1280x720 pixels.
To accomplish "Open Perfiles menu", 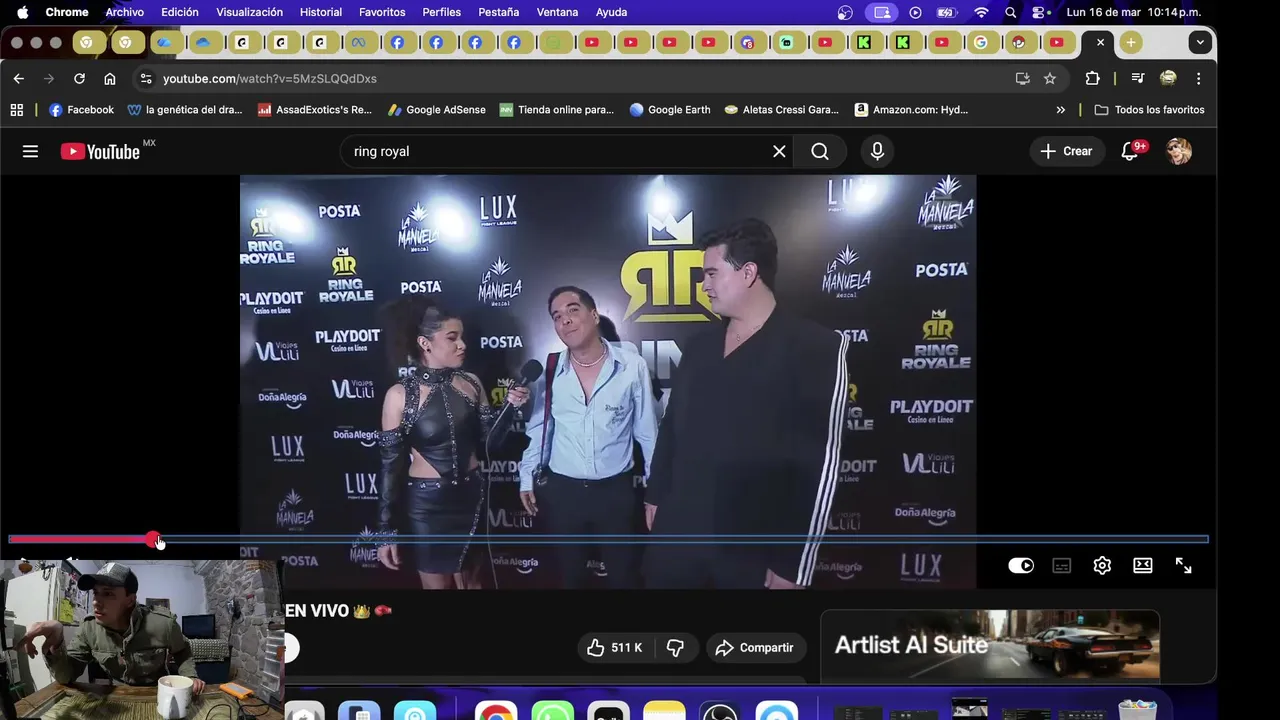I will click(x=441, y=12).
